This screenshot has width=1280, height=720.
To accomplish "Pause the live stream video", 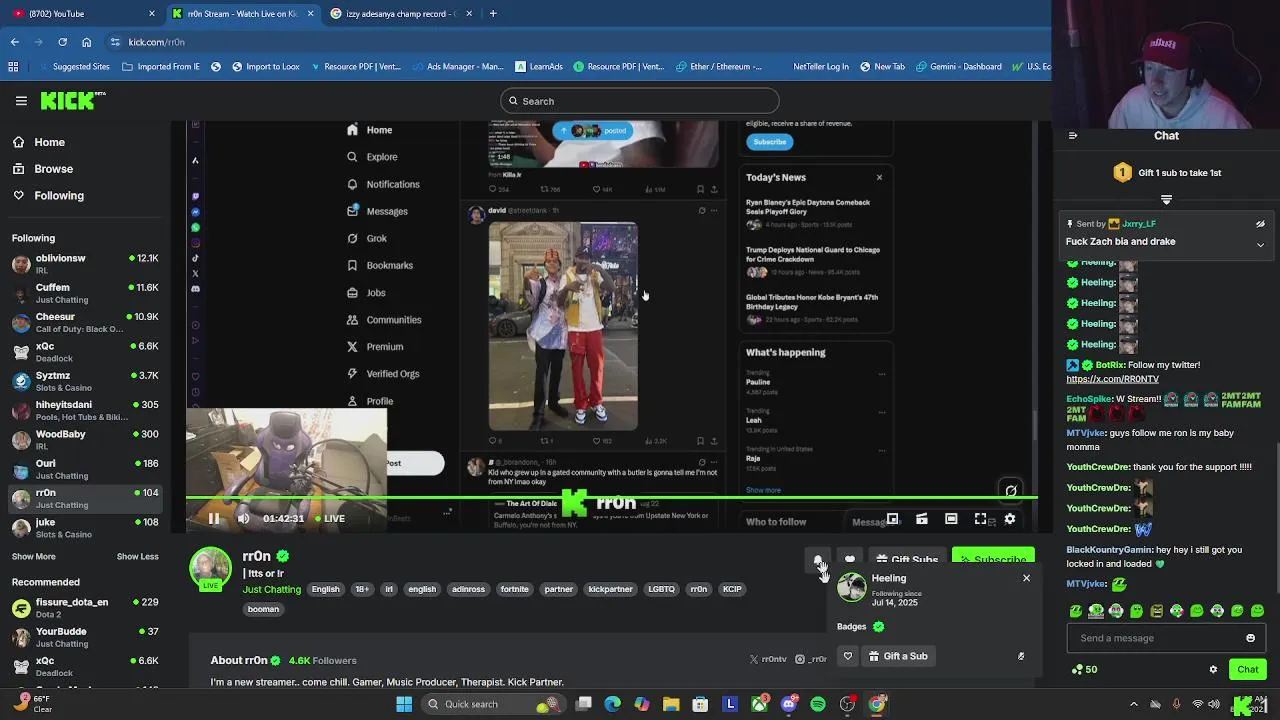I will click(213, 518).
